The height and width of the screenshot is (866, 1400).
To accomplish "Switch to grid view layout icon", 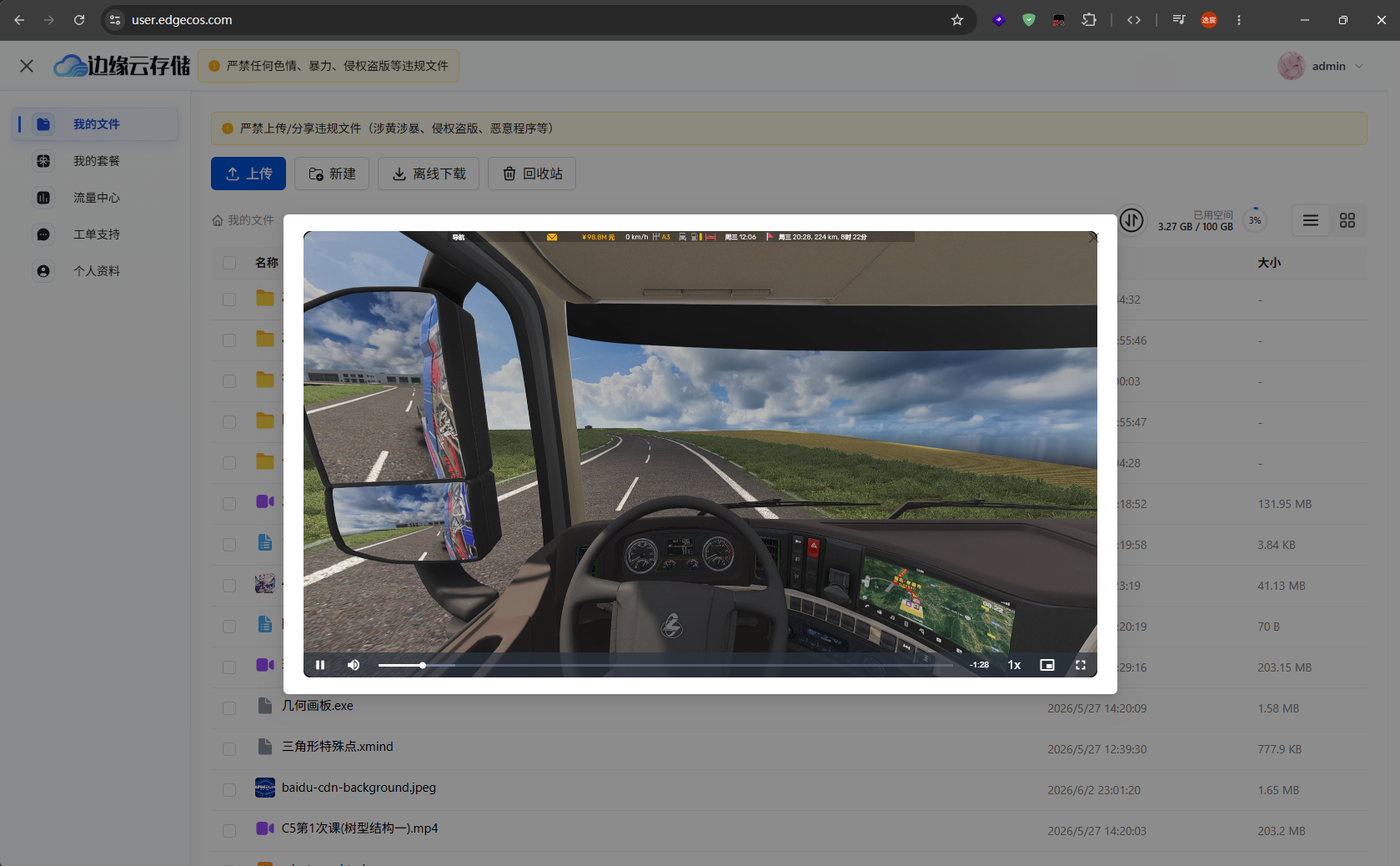I will (1347, 220).
